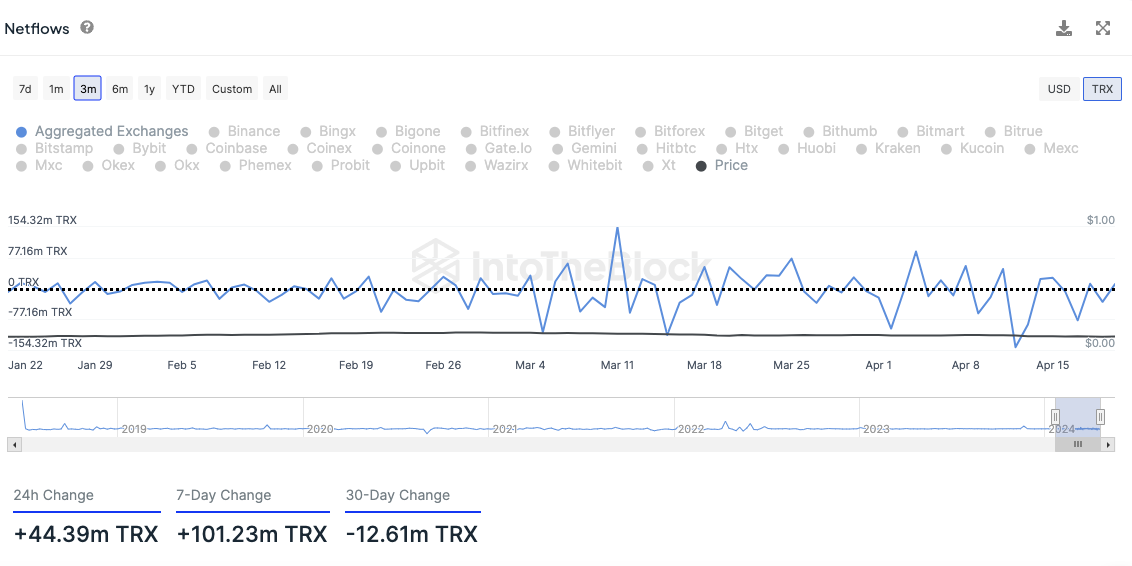Toggle the Price legend series
The width and height of the screenshot is (1132, 566).
[722, 165]
